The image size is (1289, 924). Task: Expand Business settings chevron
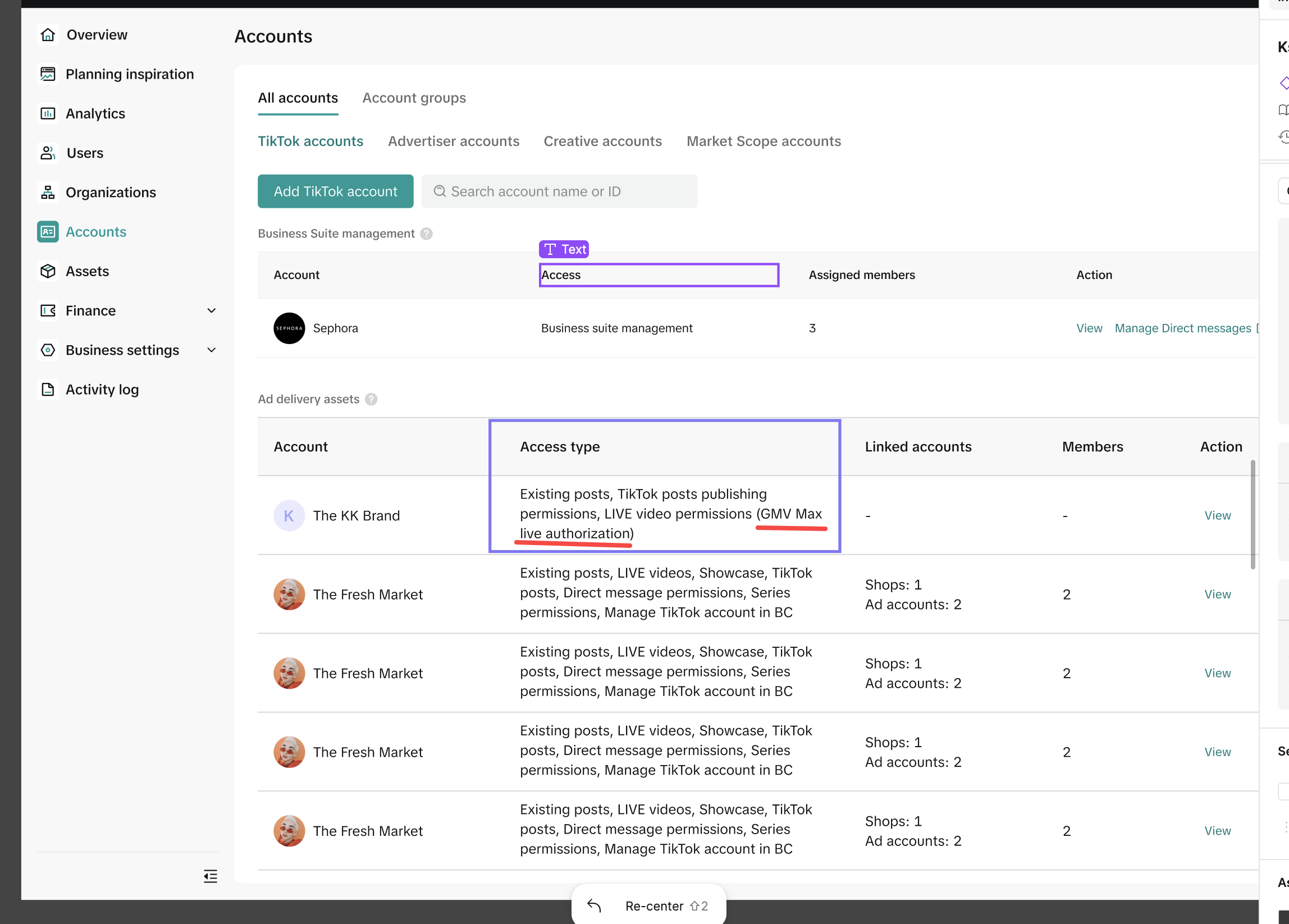point(212,350)
